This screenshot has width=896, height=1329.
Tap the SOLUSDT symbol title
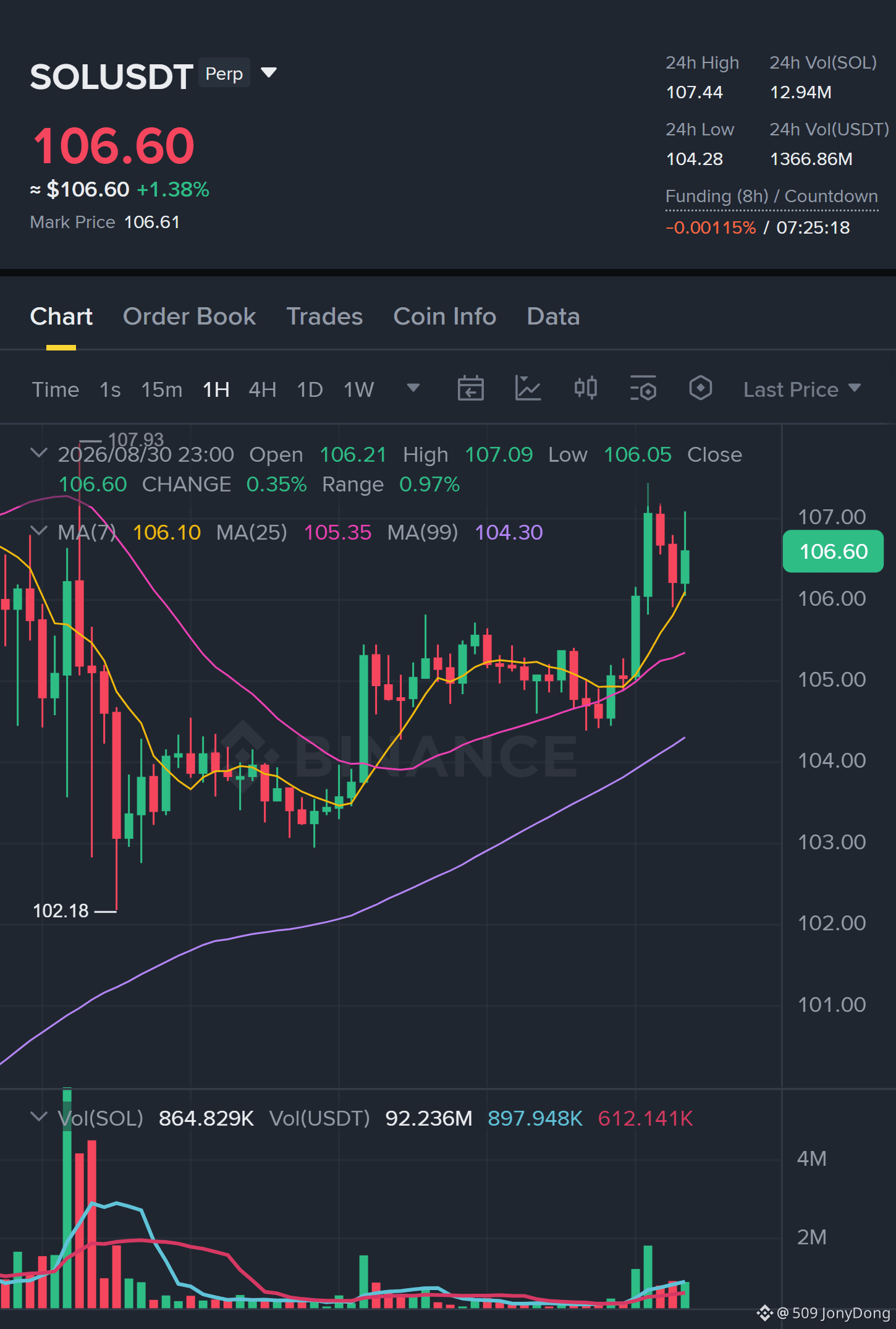click(112, 77)
